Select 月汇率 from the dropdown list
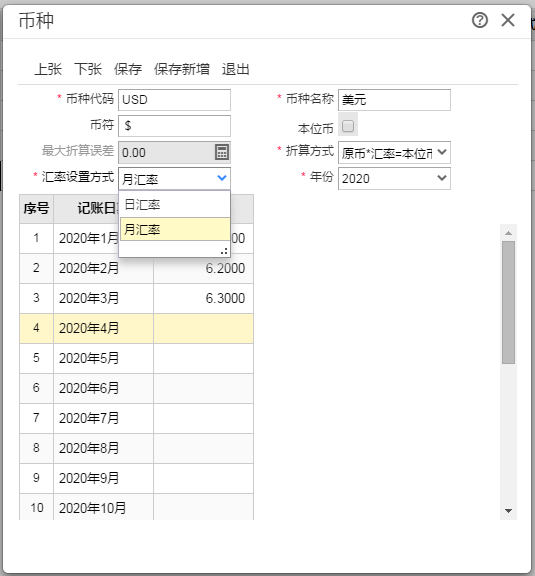 [175, 229]
